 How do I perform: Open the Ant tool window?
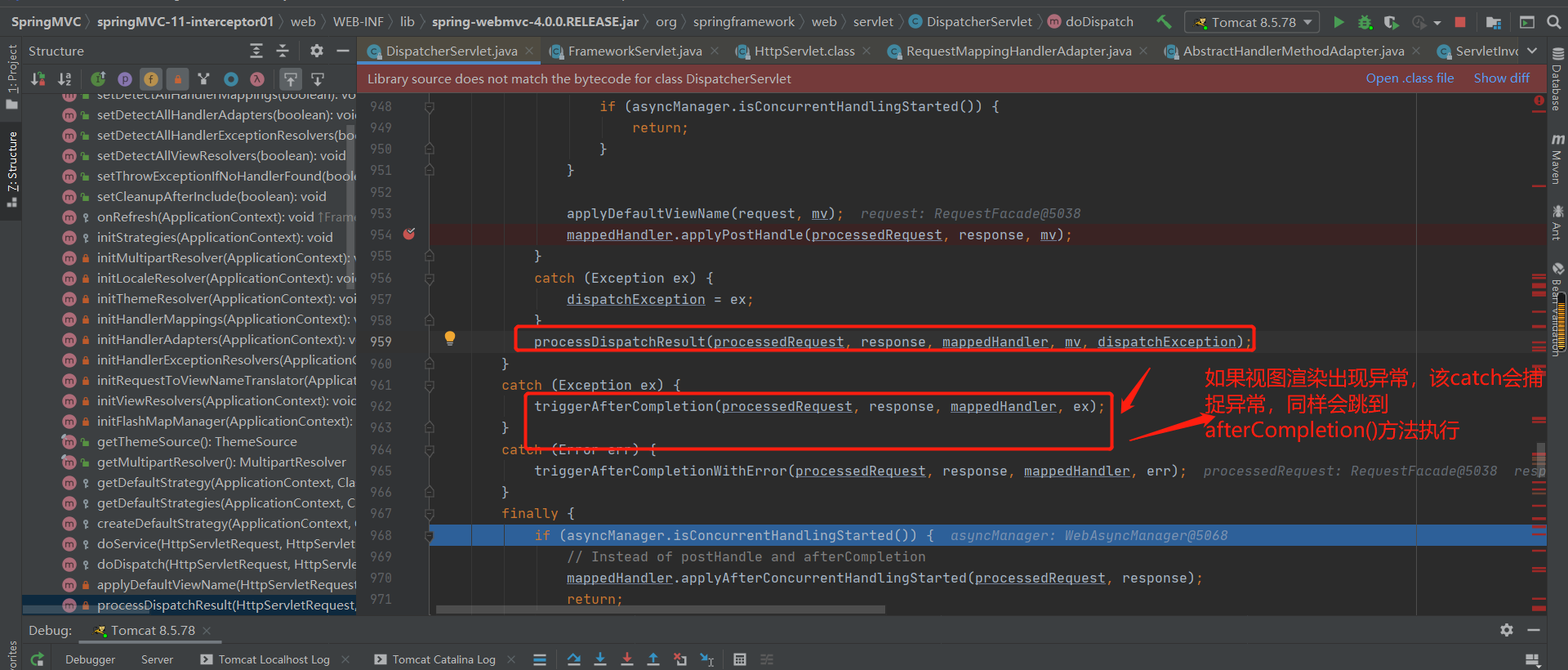[x=1557, y=222]
